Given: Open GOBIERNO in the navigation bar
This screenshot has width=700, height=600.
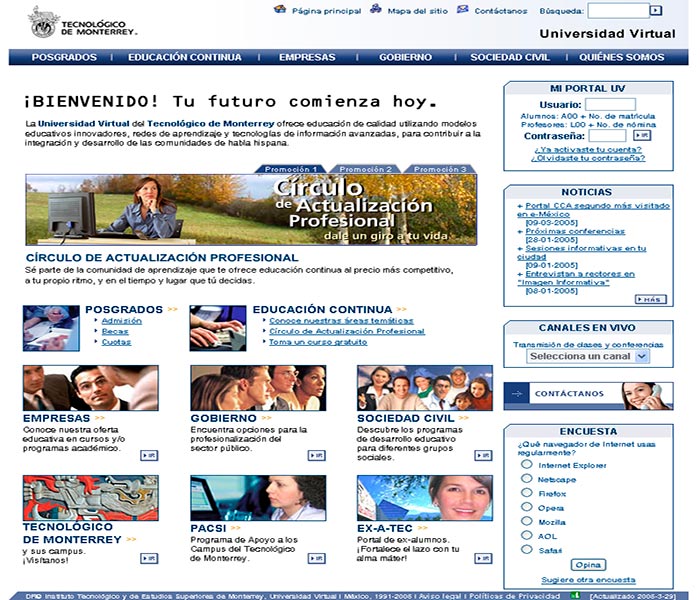Looking at the screenshot, I should pos(405,57).
